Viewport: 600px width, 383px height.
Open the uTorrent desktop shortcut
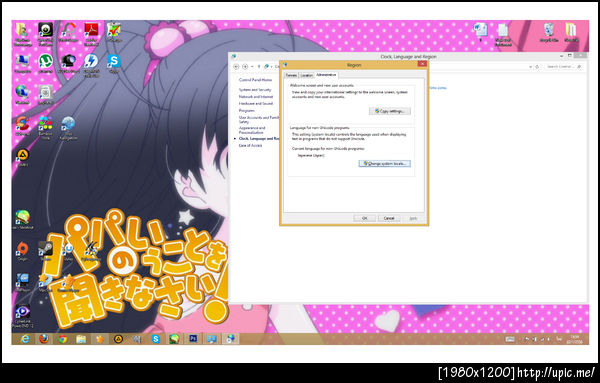(46, 64)
